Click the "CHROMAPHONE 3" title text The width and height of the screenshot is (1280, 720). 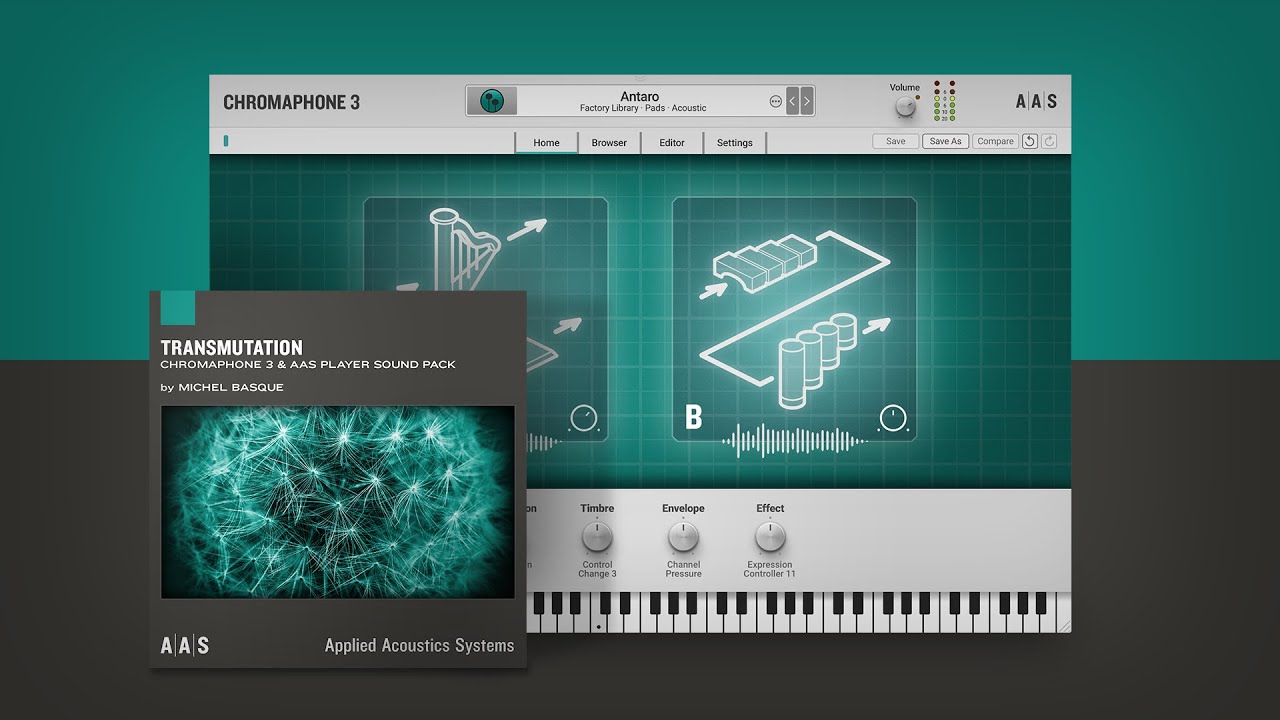pos(291,102)
